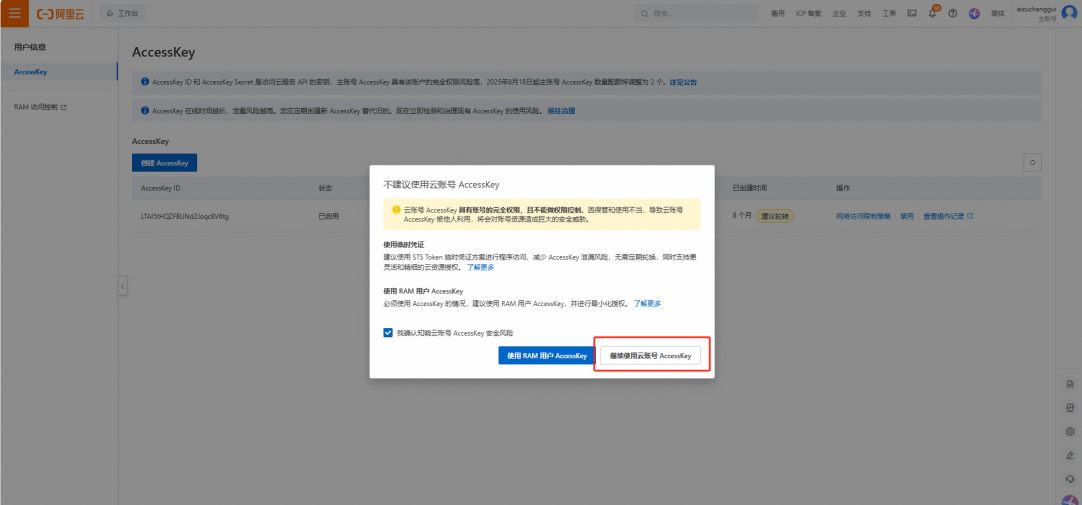Open the notification bell
Image resolution: width=1082 pixels, height=505 pixels.
pos(932,13)
